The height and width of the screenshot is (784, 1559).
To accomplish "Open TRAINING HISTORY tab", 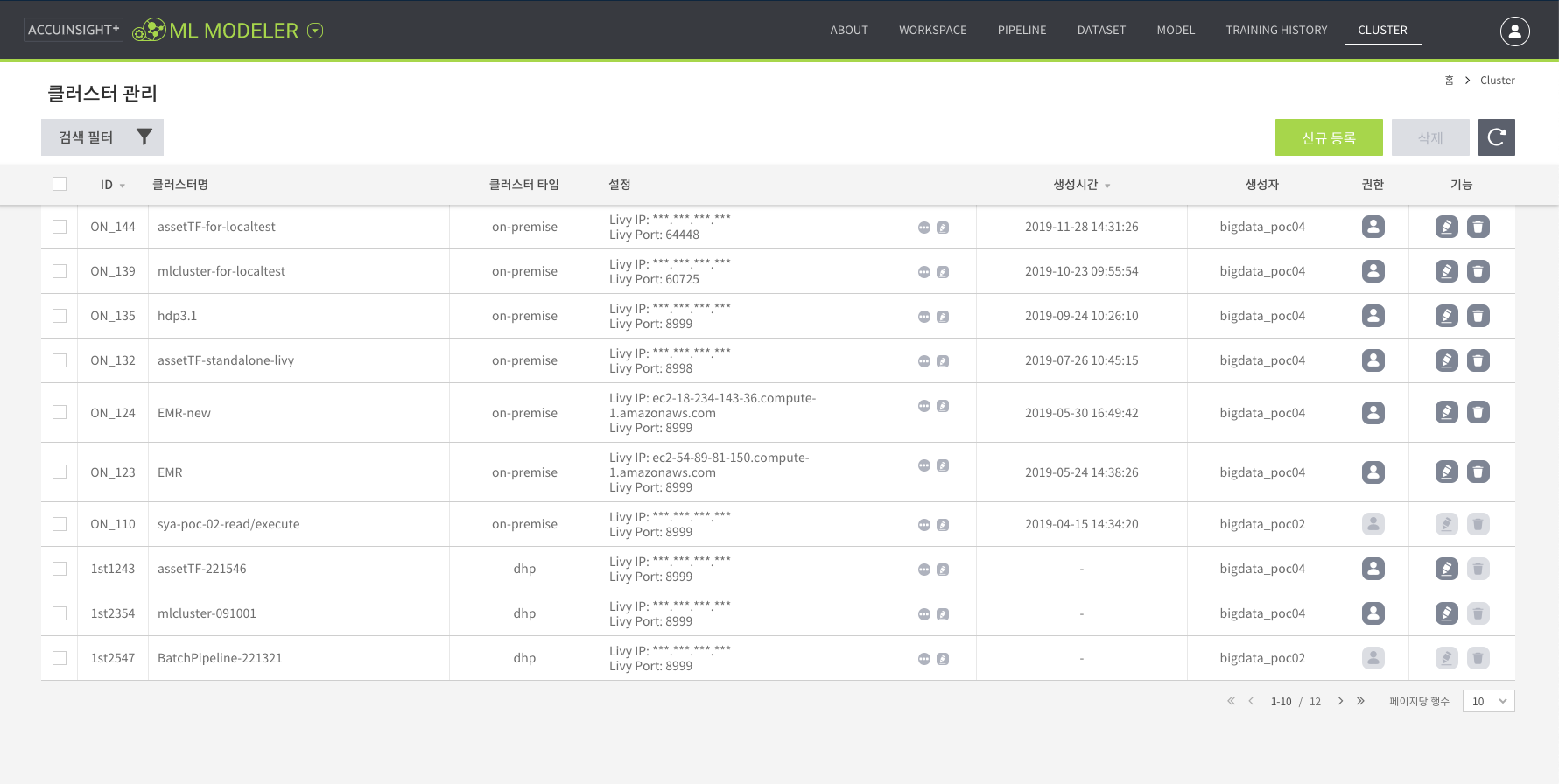I will pyautogui.click(x=1276, y=30).
